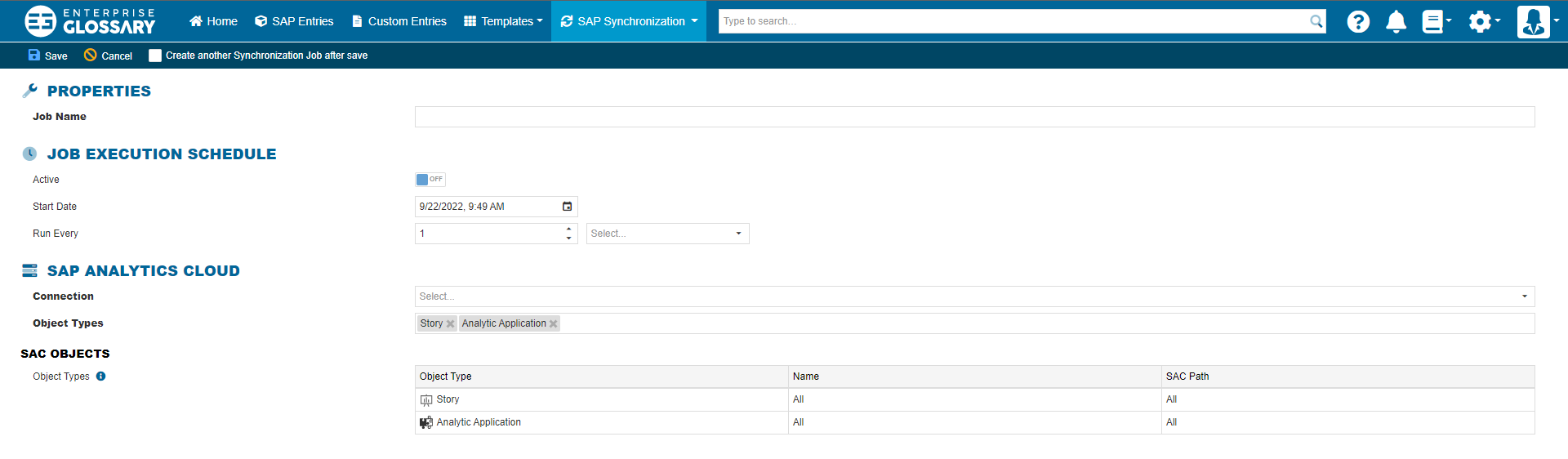Screen dimensions: 1568x459
Task: Open the settings gear menu
Action: pyautogui.click(x=1482, y=21)
